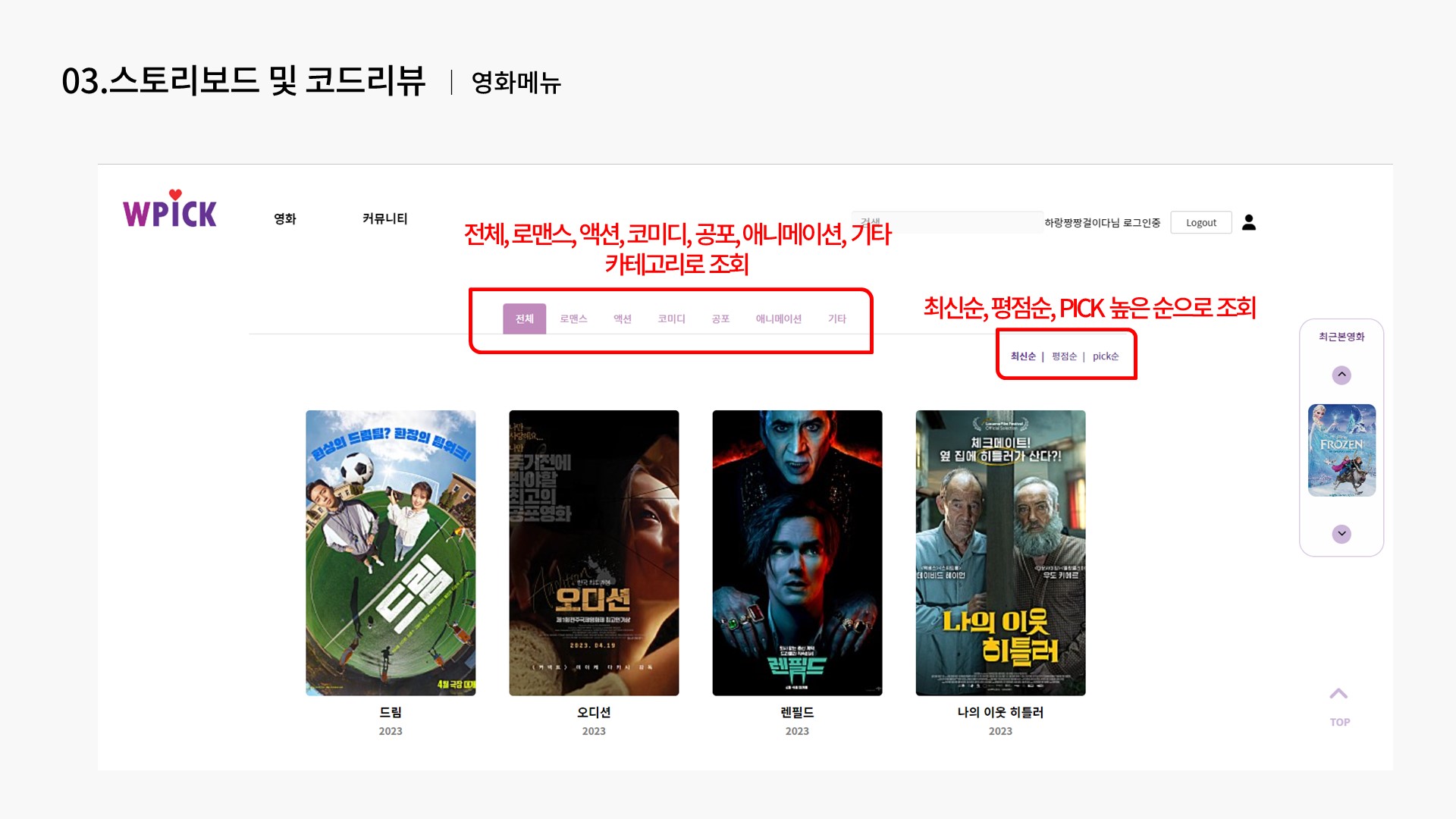This screenshot has width=1456, height=819.
Task: Click the Logout button
Action: coord(1201,222)
